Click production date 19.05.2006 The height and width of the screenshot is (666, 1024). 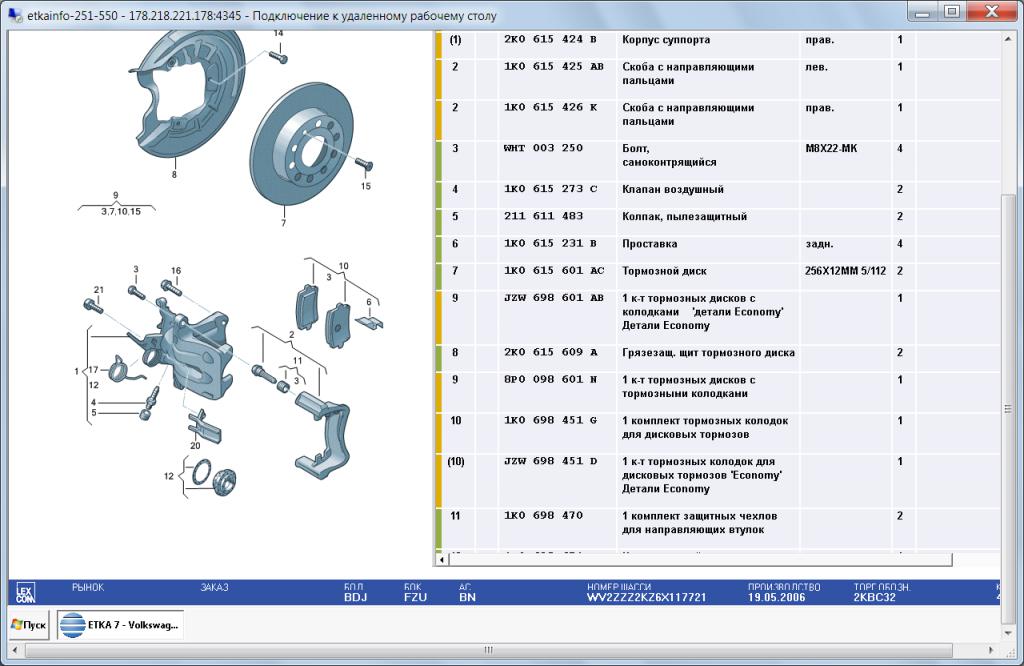(776, 597)
